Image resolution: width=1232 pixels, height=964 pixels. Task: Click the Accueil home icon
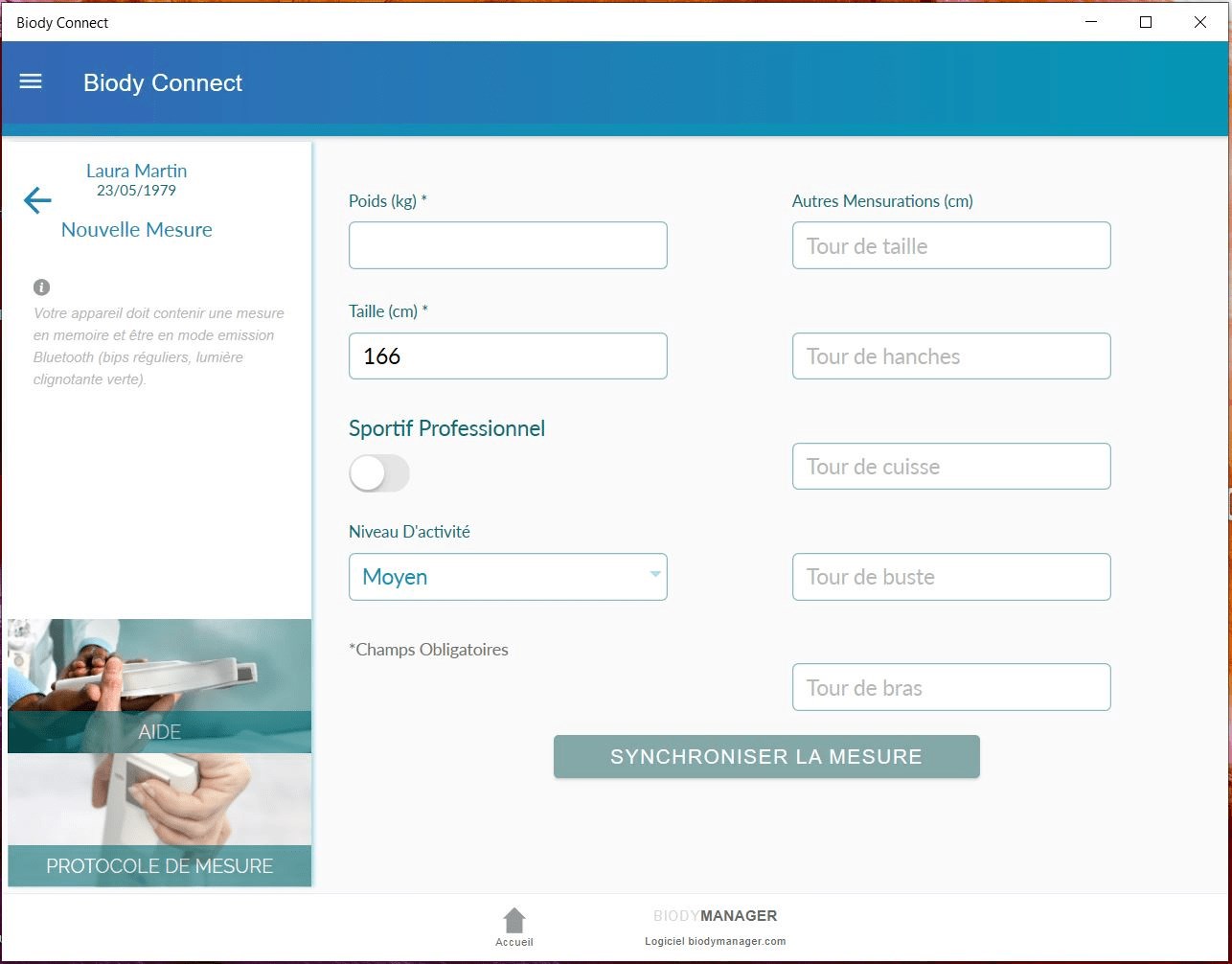[514, 928]
